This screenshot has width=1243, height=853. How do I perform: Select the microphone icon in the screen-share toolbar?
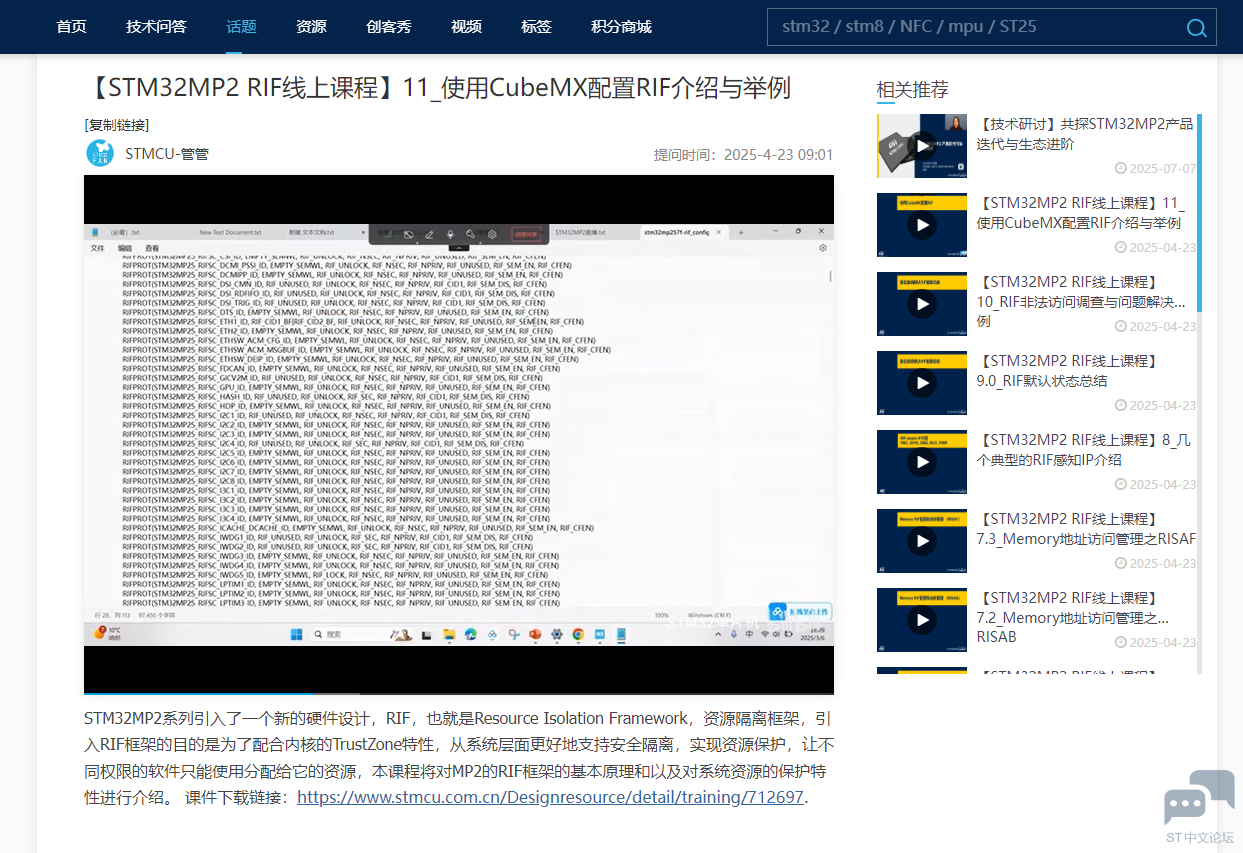point(450,232)
